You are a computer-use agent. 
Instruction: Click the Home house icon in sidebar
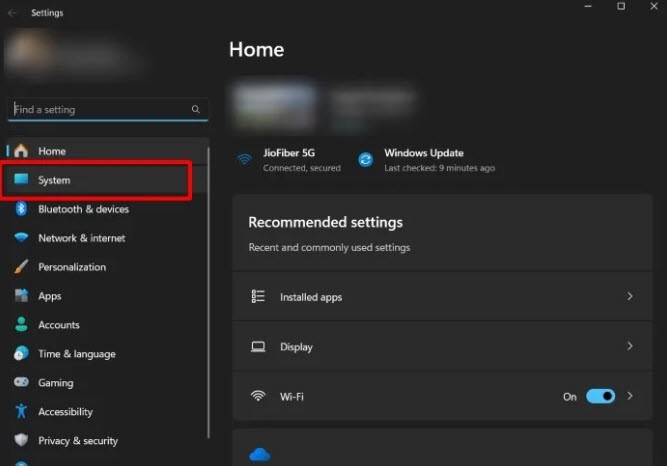coord(21,151)
